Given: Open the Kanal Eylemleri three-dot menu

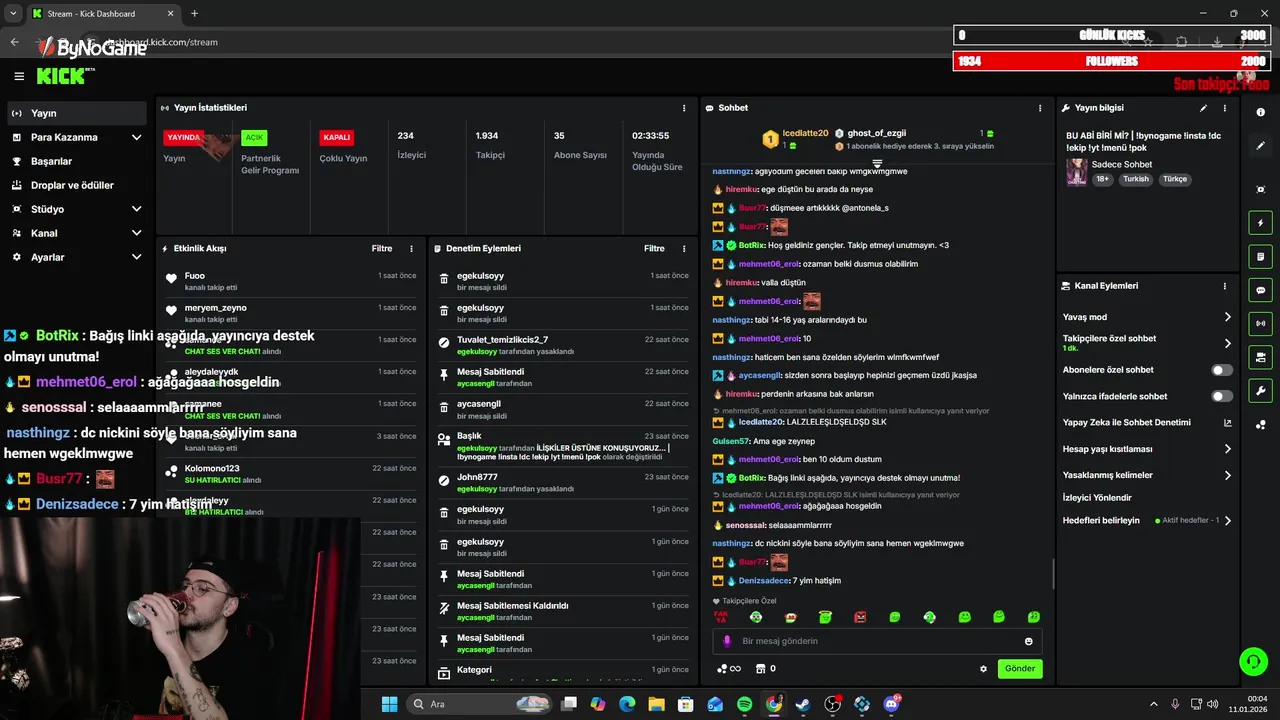Looking at the screenshot, I should point(1225,286).
